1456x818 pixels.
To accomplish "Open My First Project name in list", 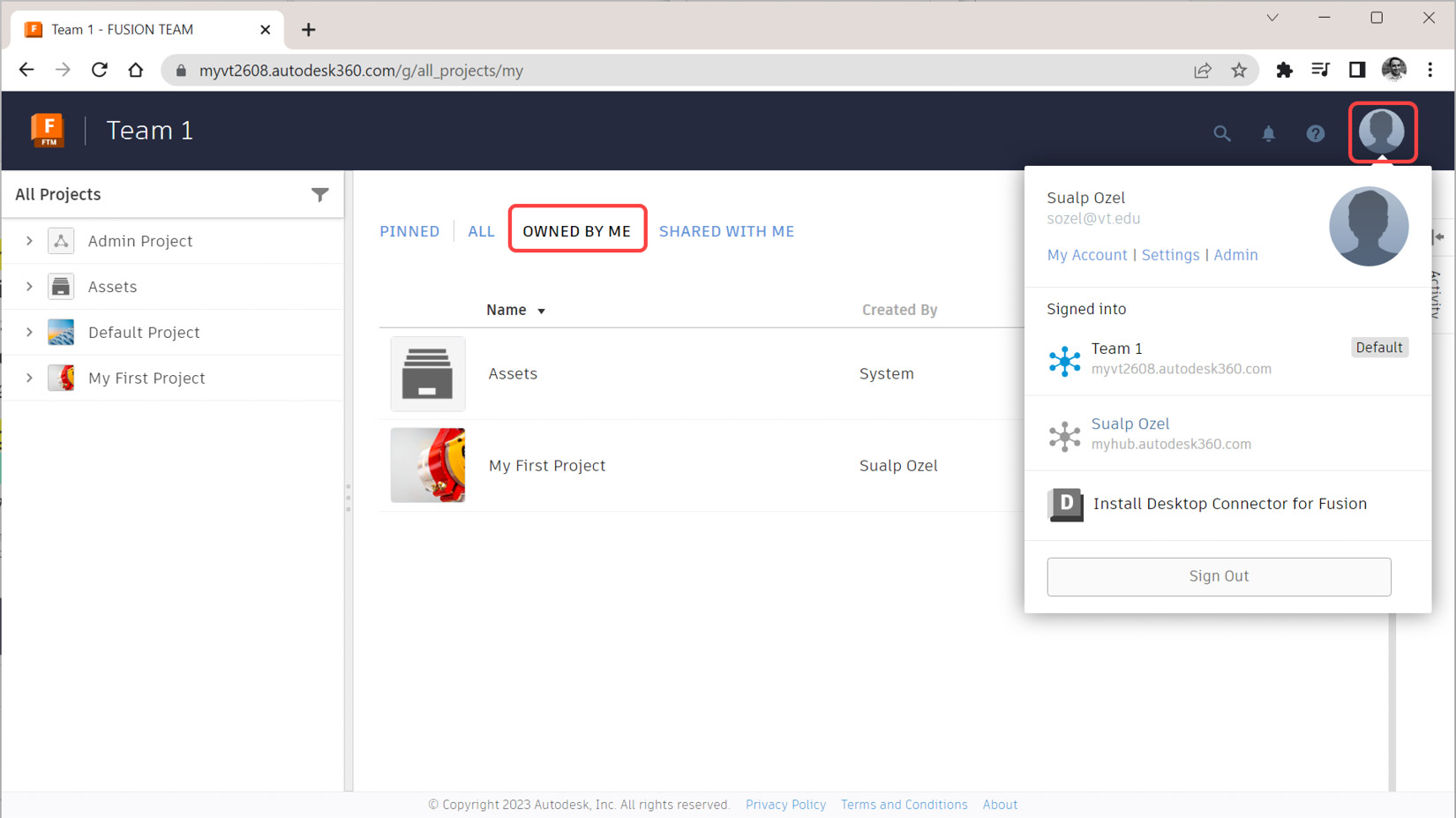I will click(547, 466).
